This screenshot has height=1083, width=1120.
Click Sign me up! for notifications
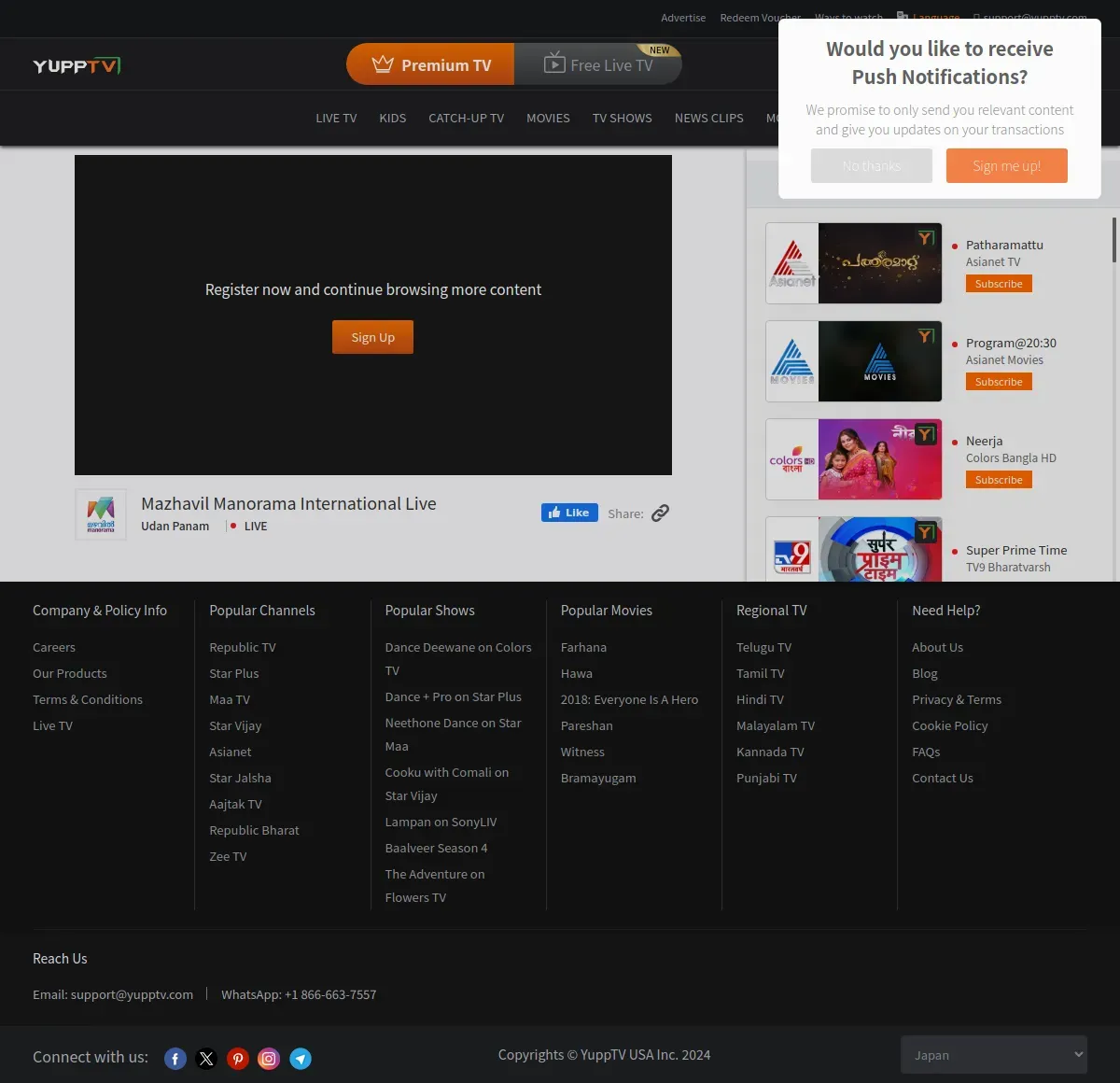1006,166
